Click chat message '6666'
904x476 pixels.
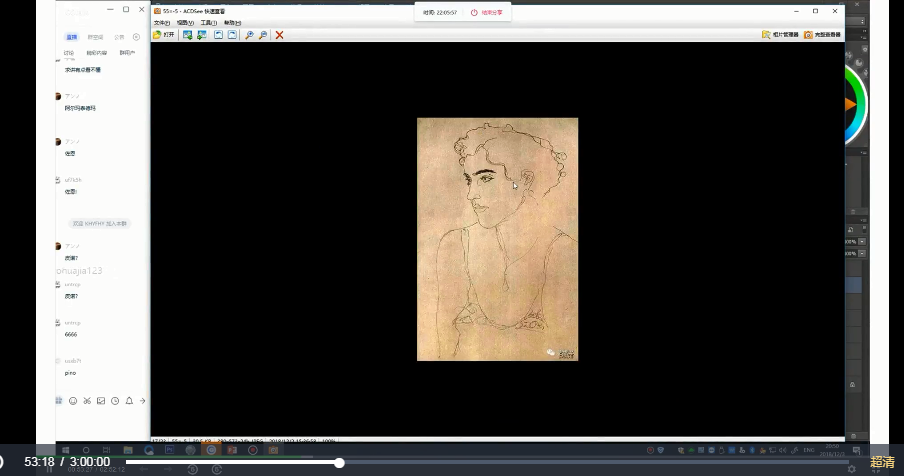point(71,334)
